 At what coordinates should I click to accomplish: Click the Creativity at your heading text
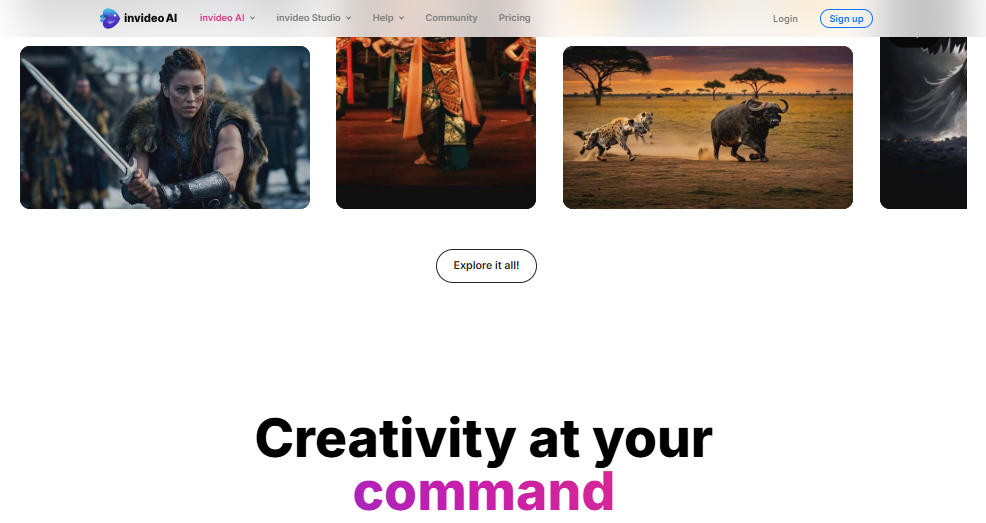point(484,438)
